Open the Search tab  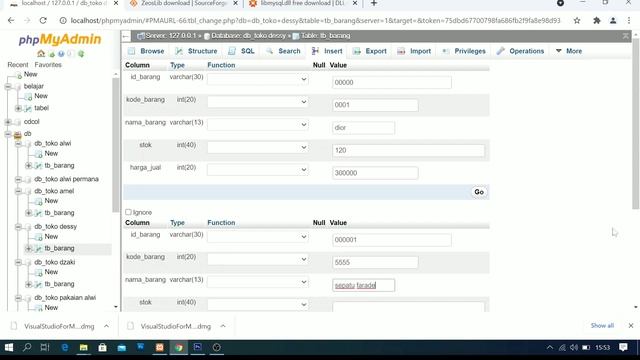[283, 51]
